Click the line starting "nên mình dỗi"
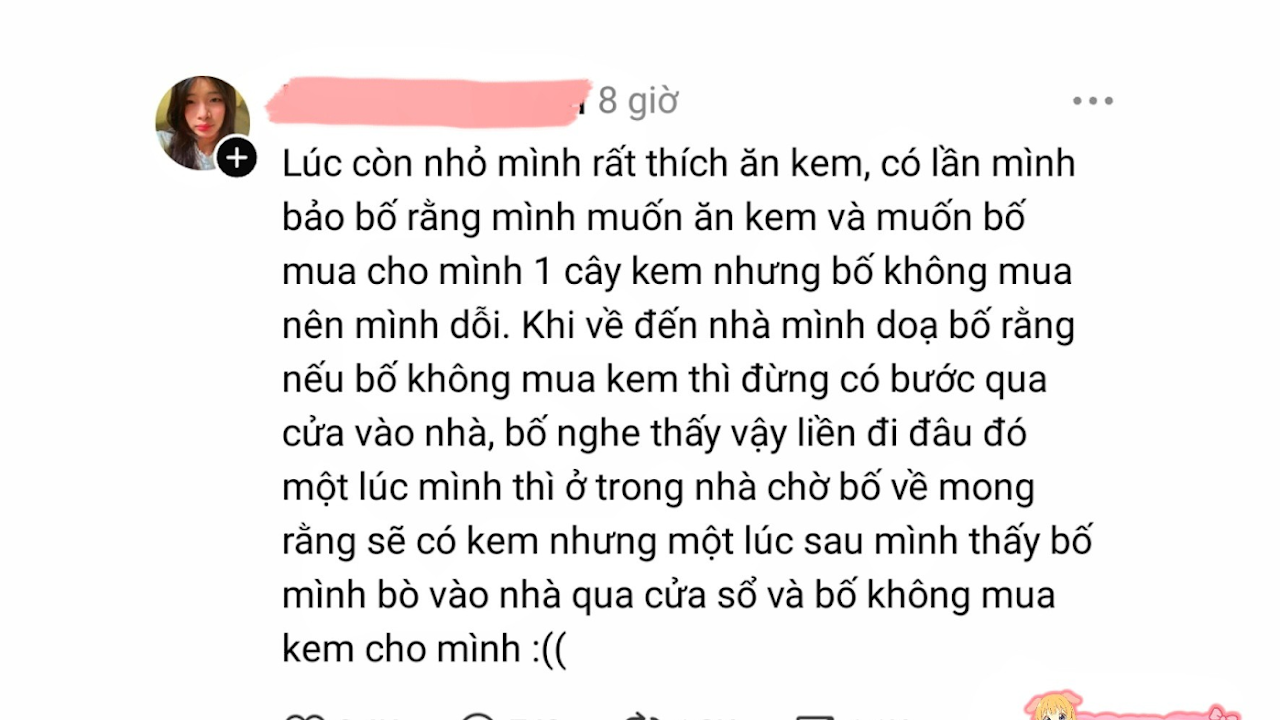Viewport: 1280px width, 720px height. [x=678, y=325]
